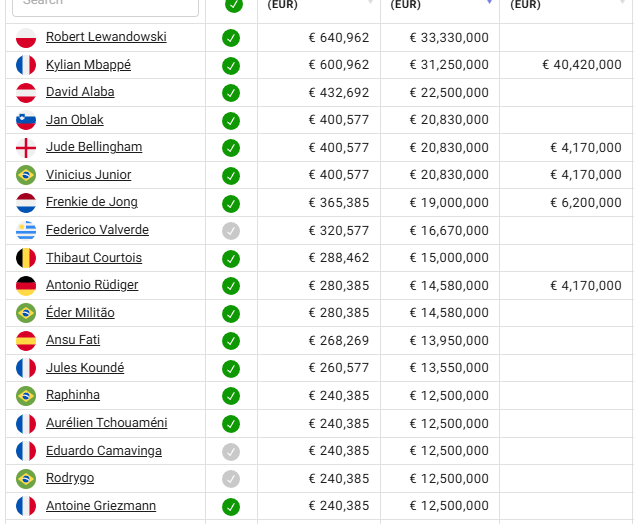Click the Uruguay flag next to Federico Valverde
Screen dimensions: 634x524
coord(26,231)
